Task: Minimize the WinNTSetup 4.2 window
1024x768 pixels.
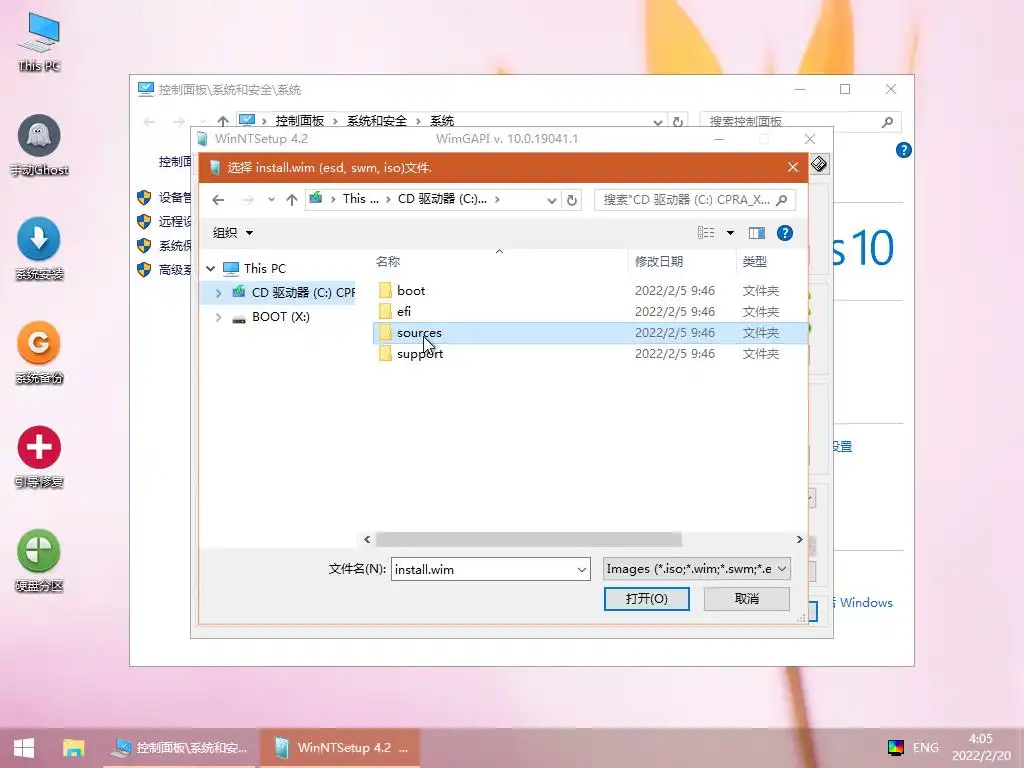Action: pyautogui.click(x=719, y=139)
